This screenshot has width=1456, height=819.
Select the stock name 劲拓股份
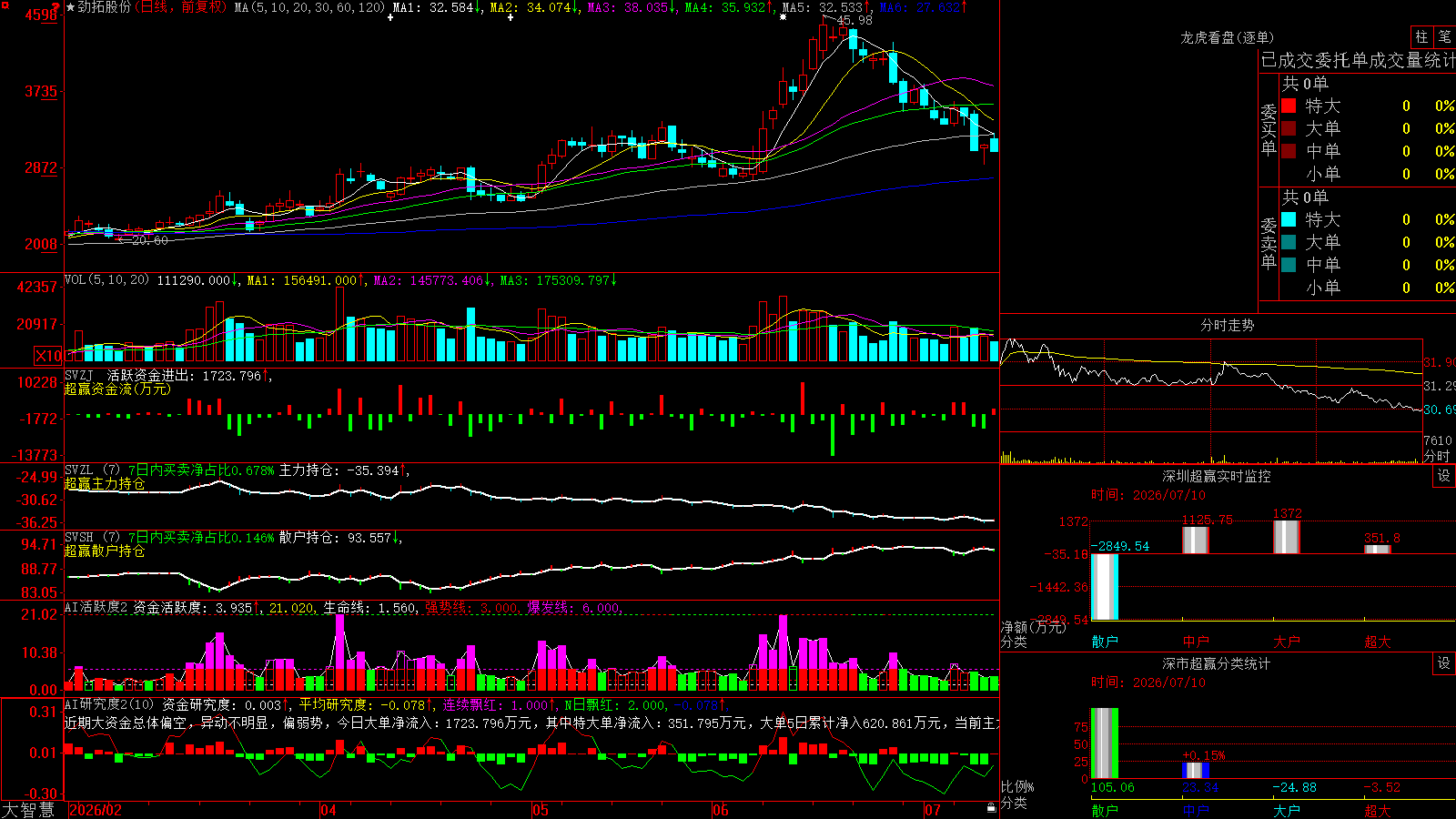104,7
